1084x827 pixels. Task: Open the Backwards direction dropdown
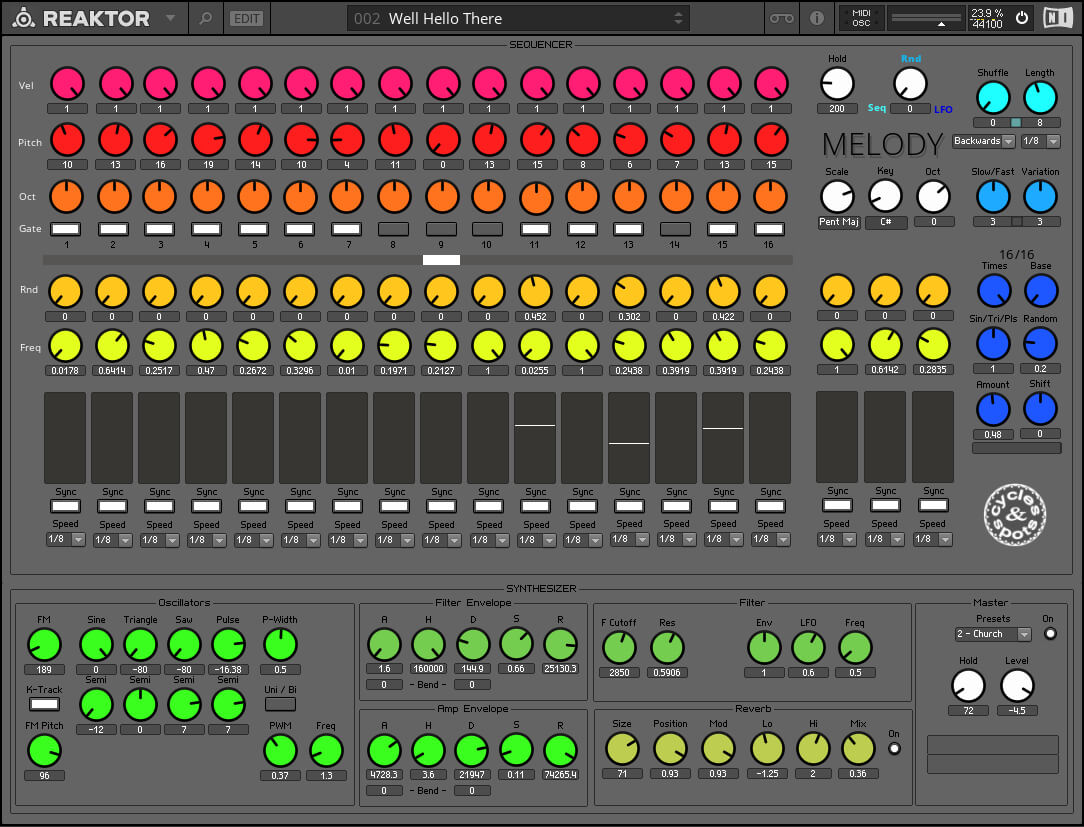pyautogui.click(x=983, y=141)
